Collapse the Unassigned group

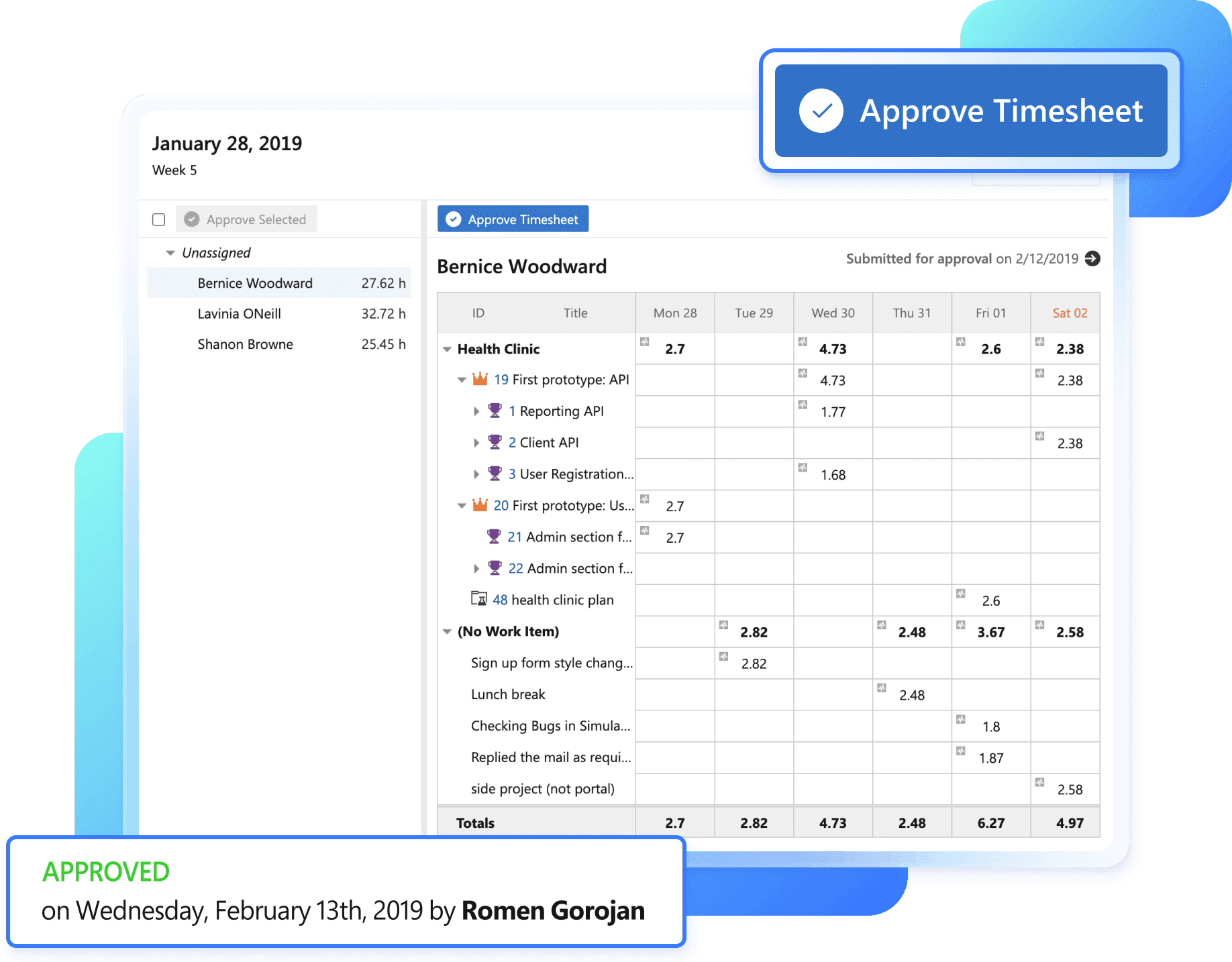pos(170,253)
